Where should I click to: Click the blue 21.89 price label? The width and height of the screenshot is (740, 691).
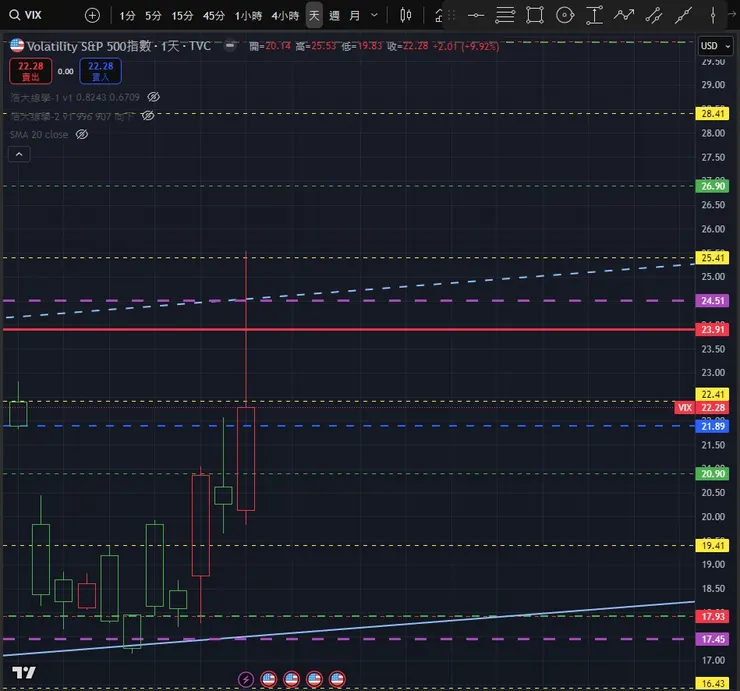[x=712, y=426]
